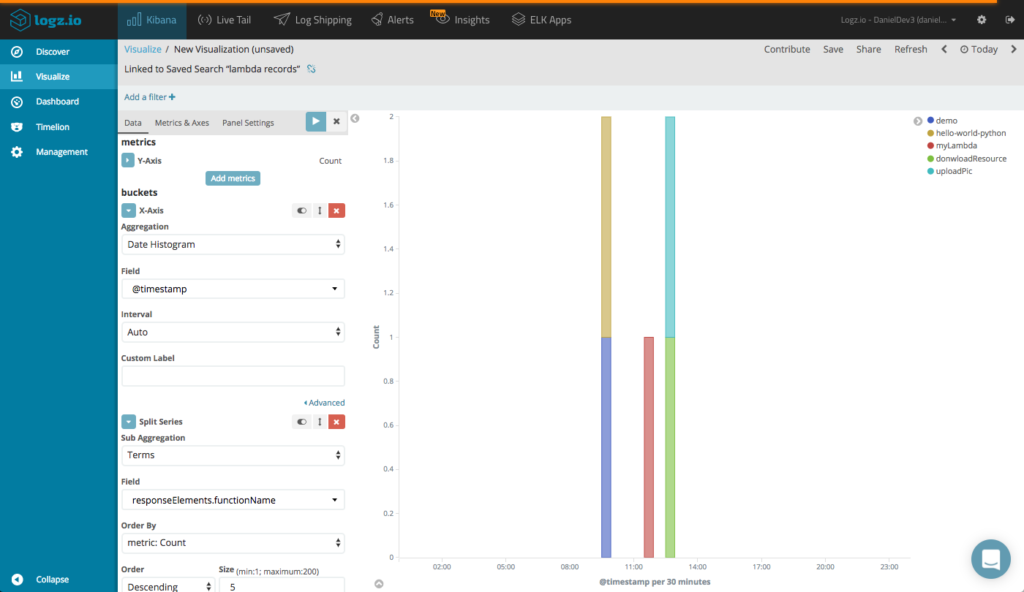This screenshot has height=592, width=1024.
Task: Open the chat support bubble
Action: (990, 559)
